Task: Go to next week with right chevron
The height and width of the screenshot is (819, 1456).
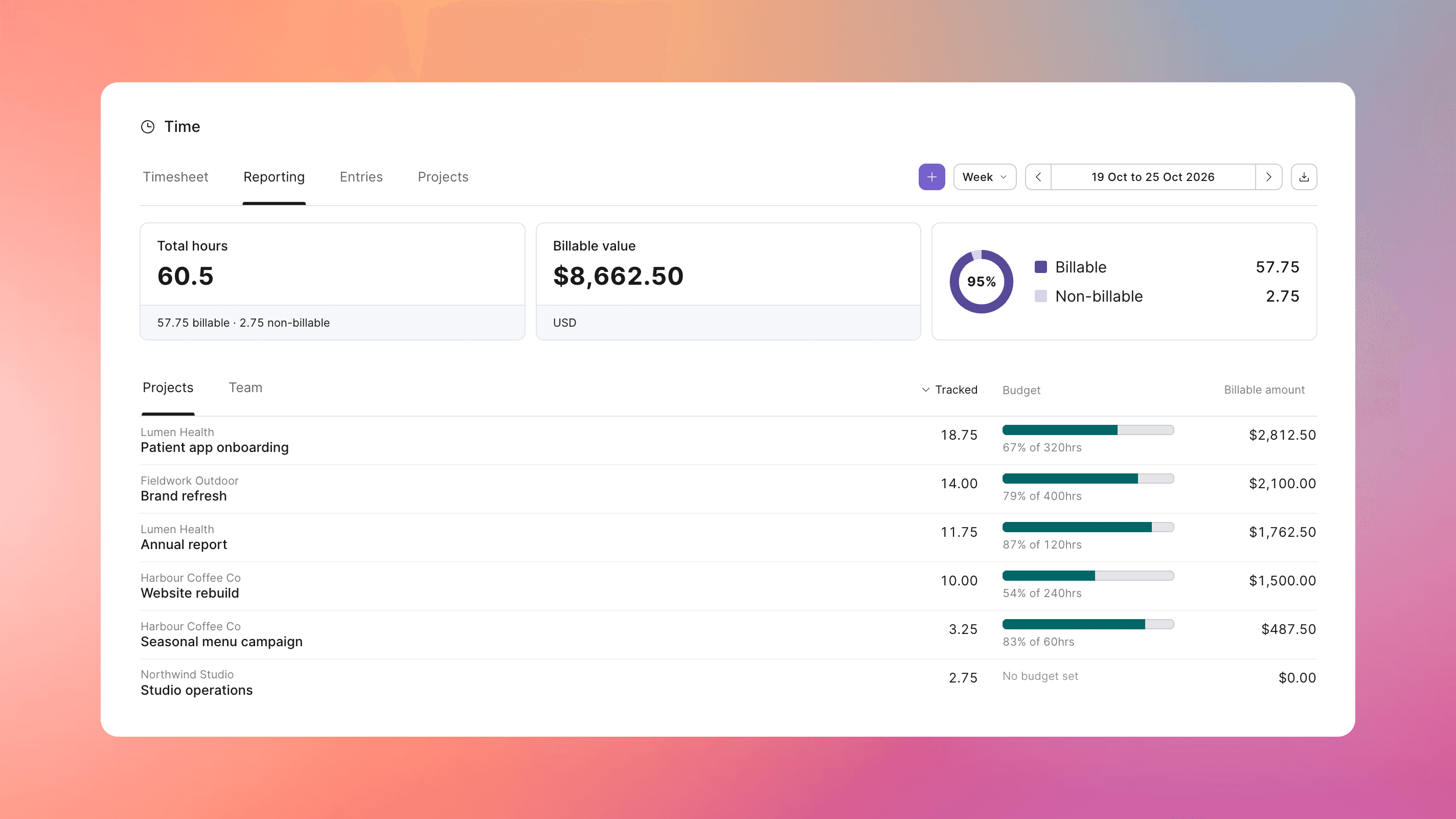Action: pyautogui.click(x=1268, y=177)
